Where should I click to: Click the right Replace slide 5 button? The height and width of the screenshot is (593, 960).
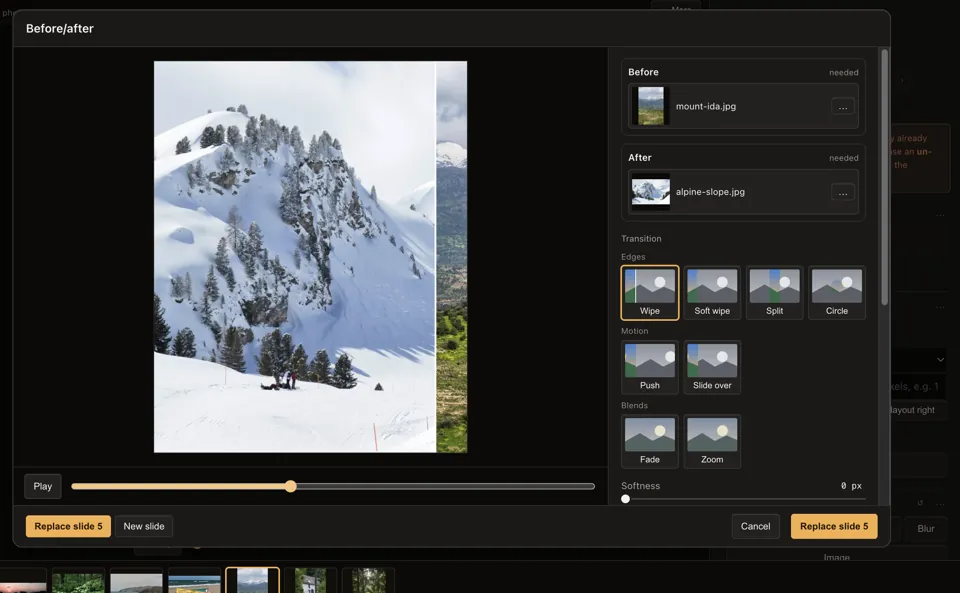[834, 526]
